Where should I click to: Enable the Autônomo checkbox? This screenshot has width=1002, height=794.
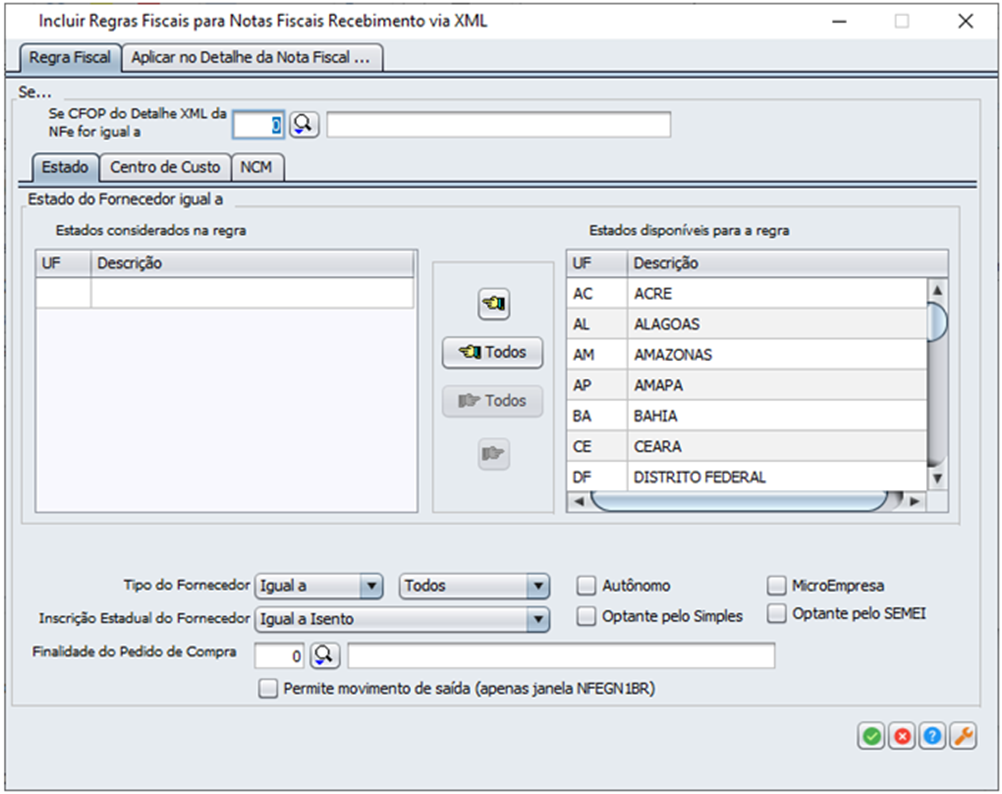587,586
